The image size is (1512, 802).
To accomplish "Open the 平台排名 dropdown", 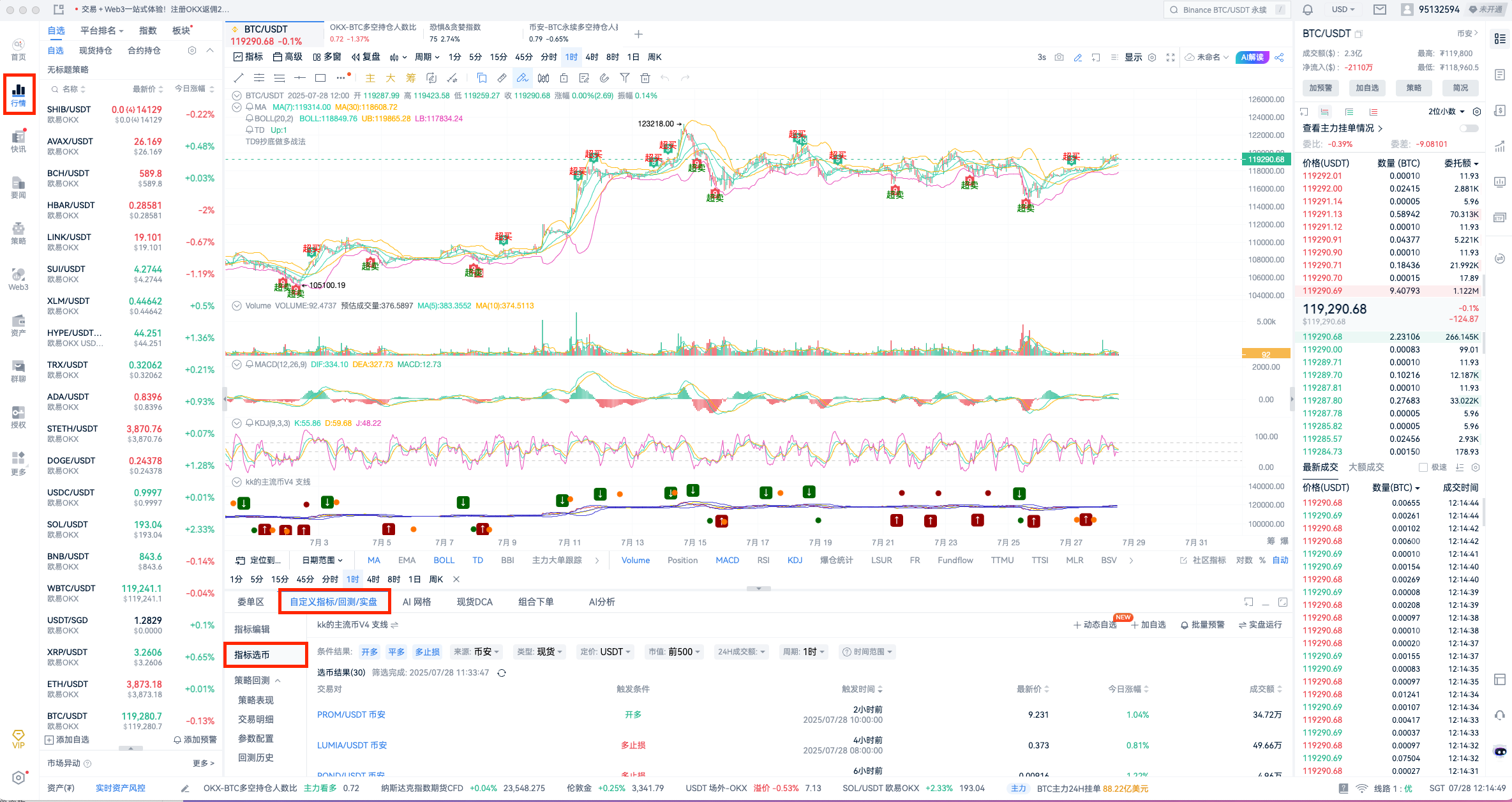I will click(x=101, y=31).
